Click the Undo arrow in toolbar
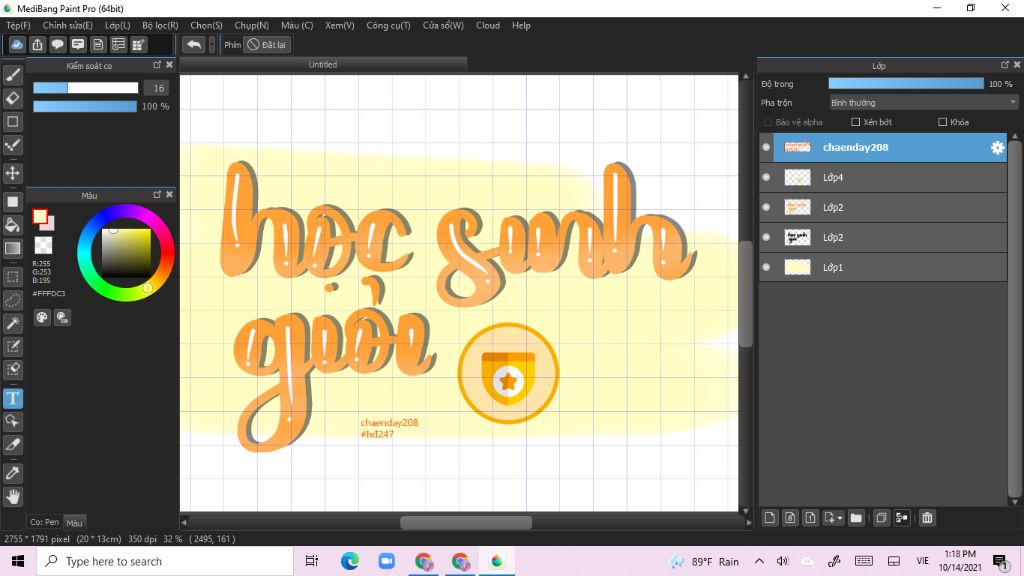Screen dimensions: 1024x576 tap(194, 44)
